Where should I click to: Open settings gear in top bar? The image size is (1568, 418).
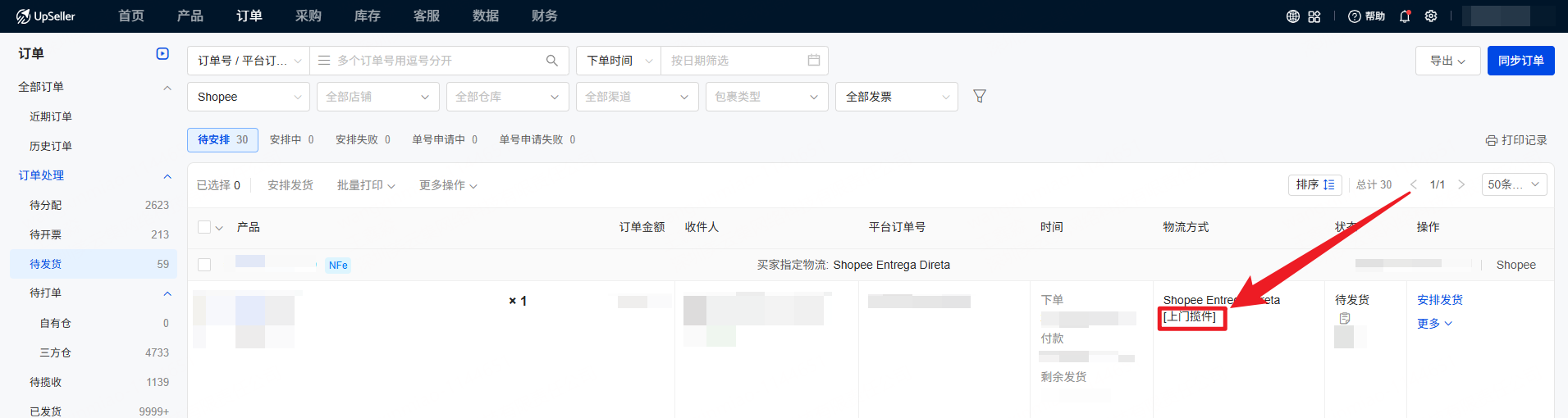coord(1431,16)
